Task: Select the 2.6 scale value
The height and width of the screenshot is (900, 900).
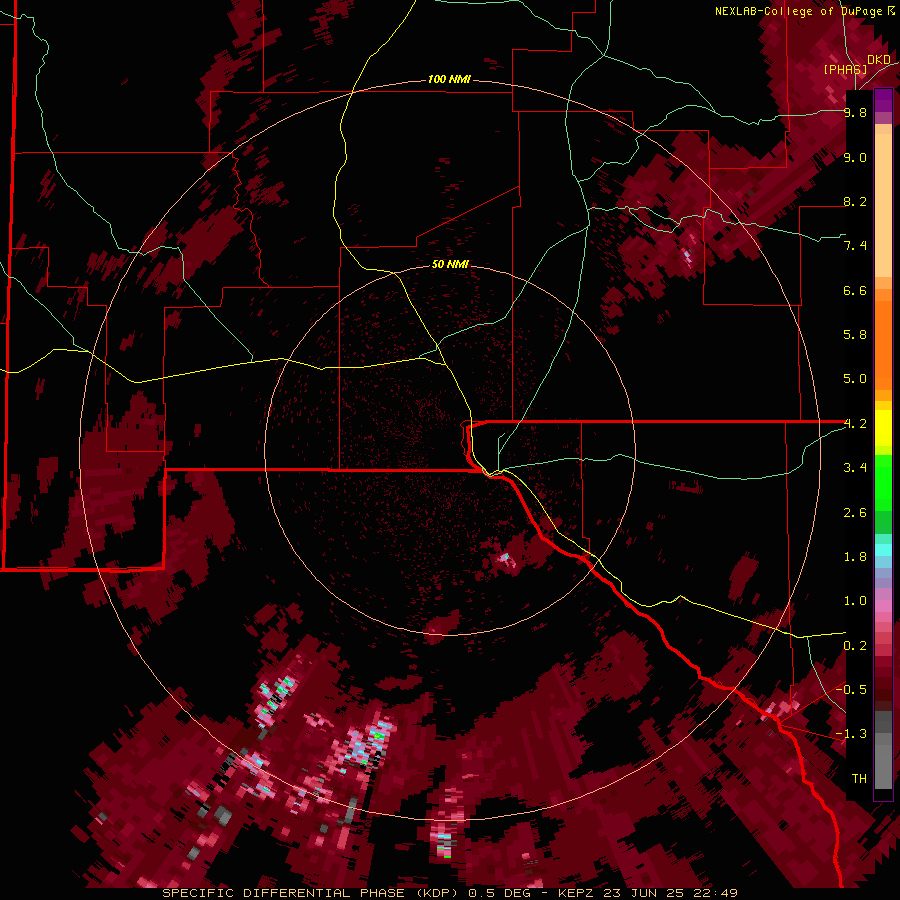Action: point(855,513)
